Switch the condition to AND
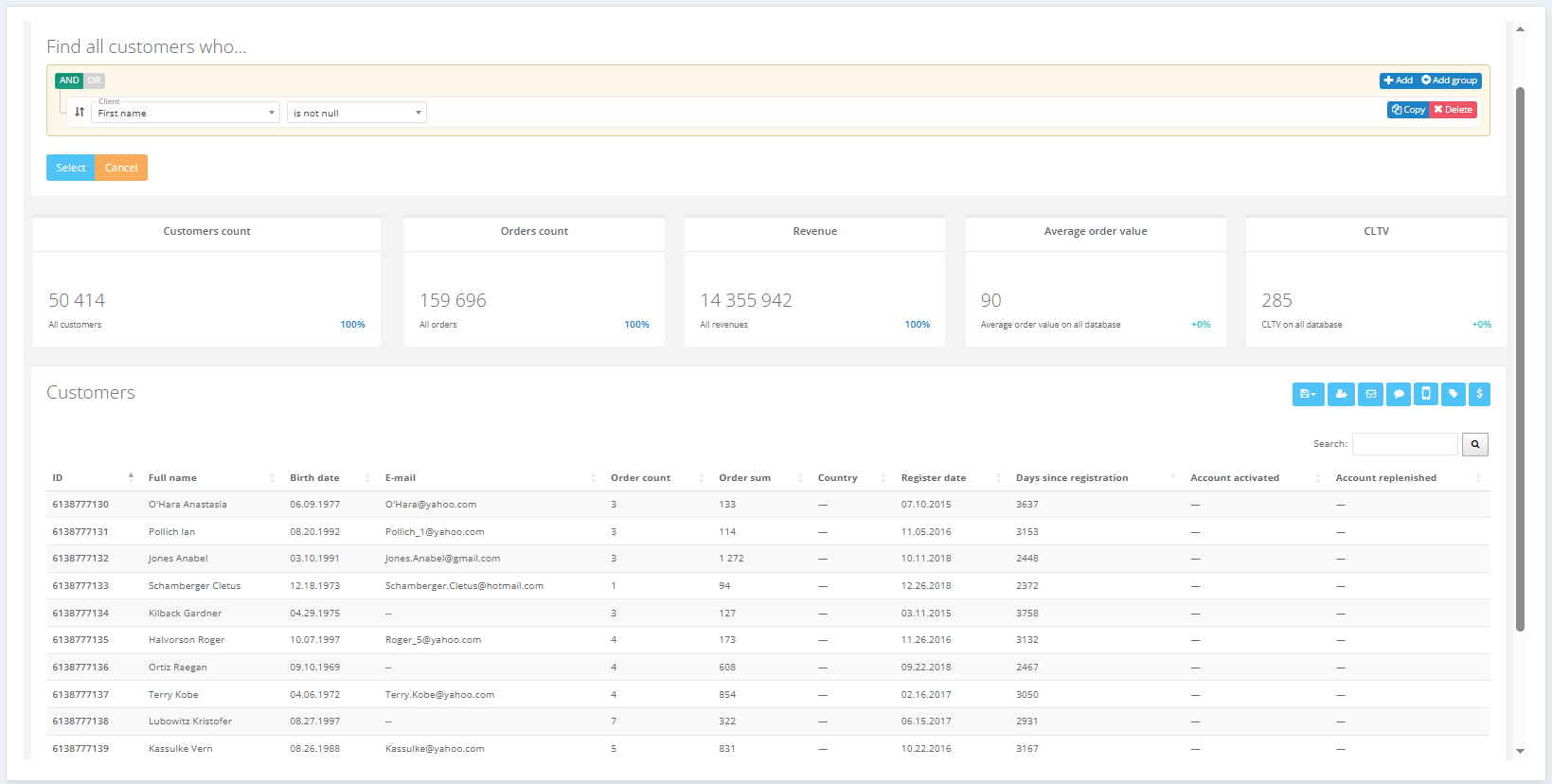 69,80
